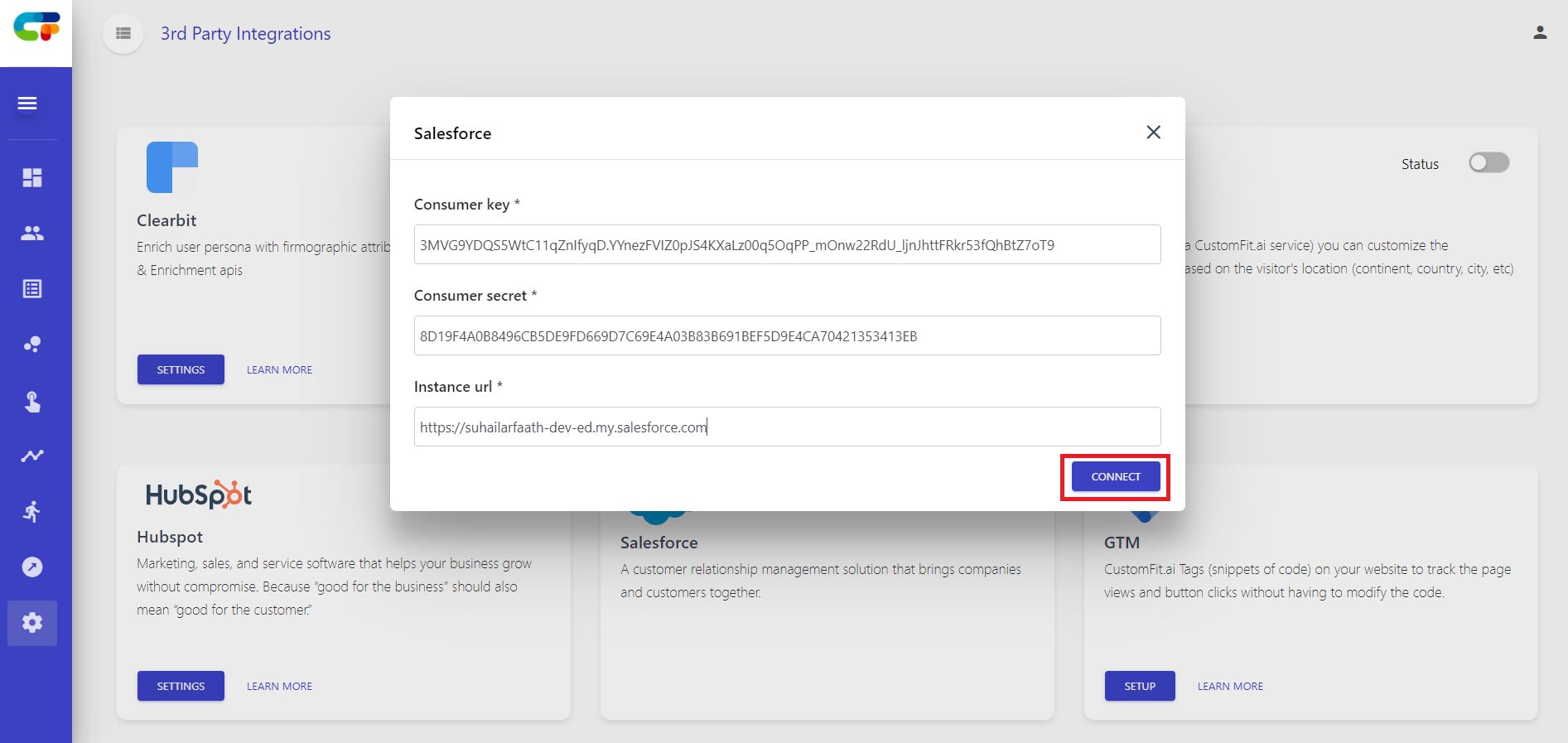This screenshot has width=1568, height=743.
Task: Open the analytics trend line icon in sidebar
Action: click(32, 456)
